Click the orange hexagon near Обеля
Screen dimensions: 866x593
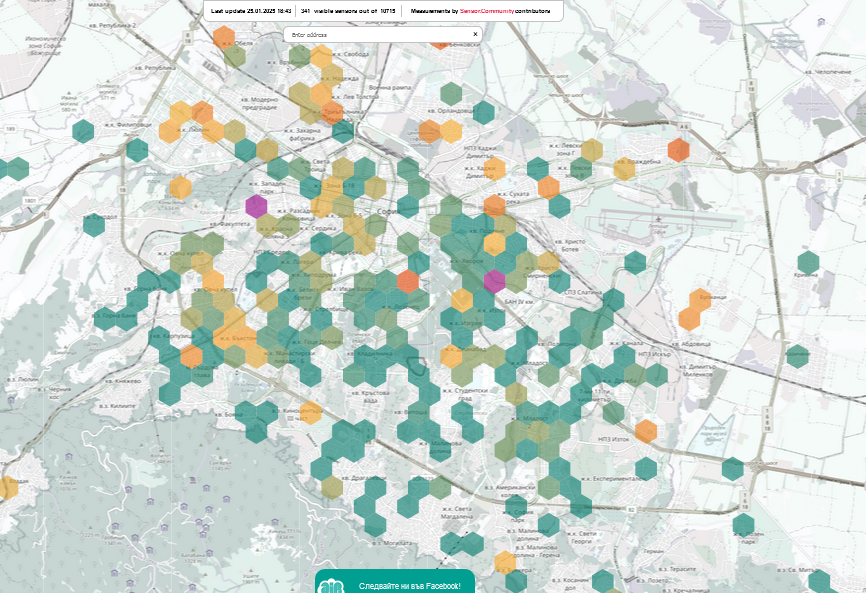tap(224, 37)
